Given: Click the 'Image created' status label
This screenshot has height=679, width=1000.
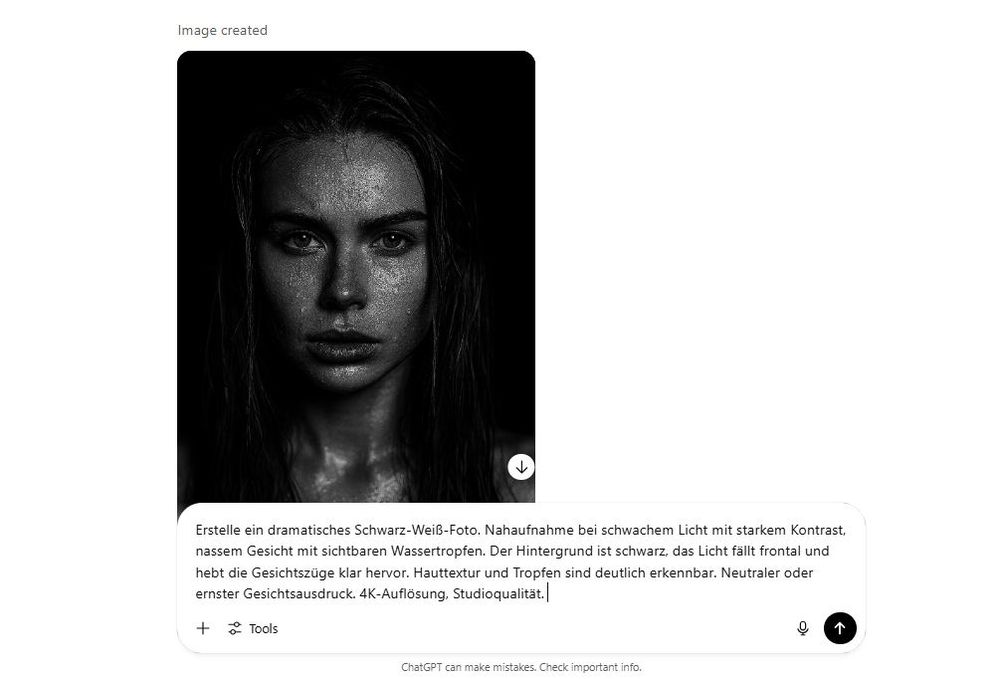Looking at the screenshot, I should (x=223, y=31).
